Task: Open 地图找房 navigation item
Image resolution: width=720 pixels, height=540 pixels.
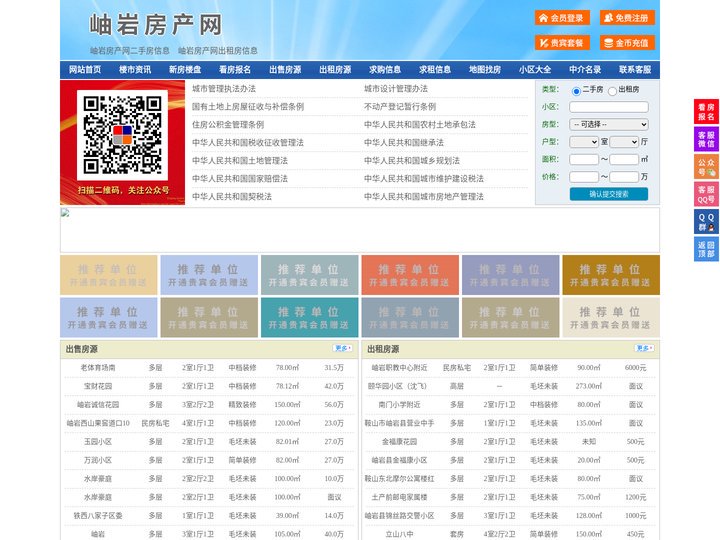Action: pyautogui.click(x=485, y=70)
